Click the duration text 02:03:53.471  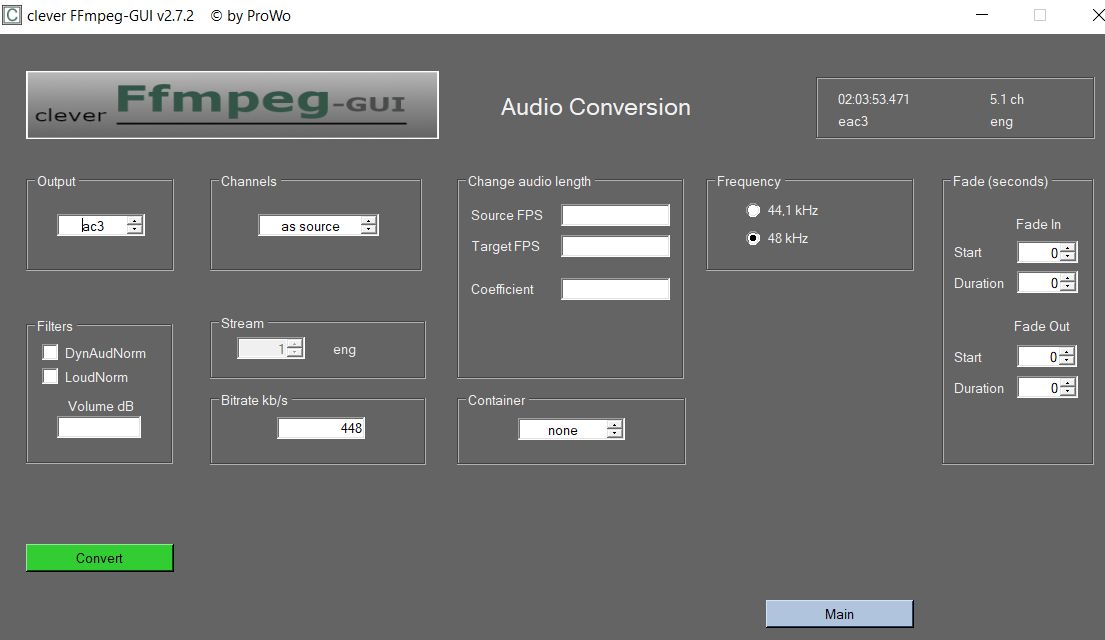coord(873,99)
